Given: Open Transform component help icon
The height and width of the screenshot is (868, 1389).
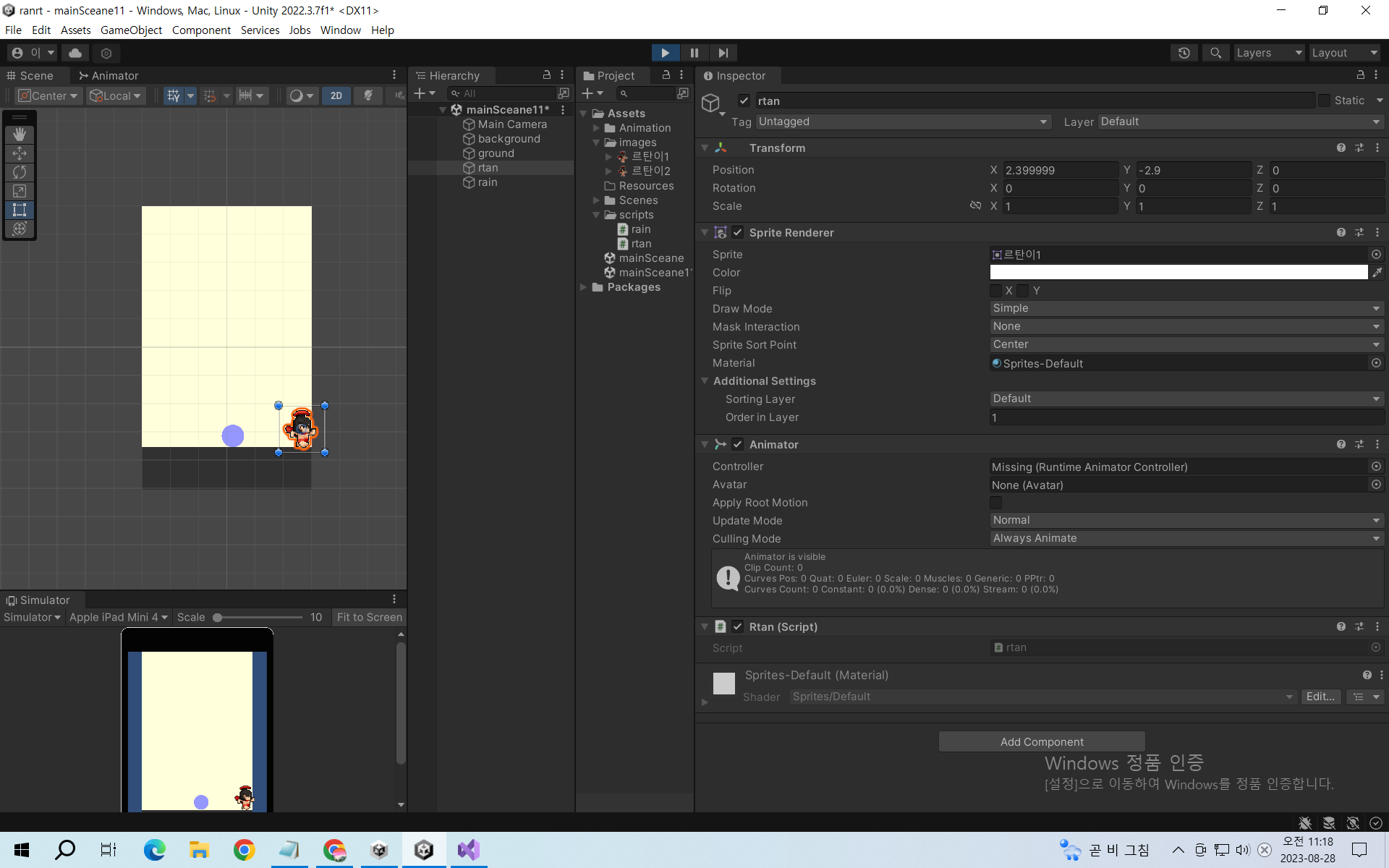Looking at the screenshot, I should pos(1341,148).
